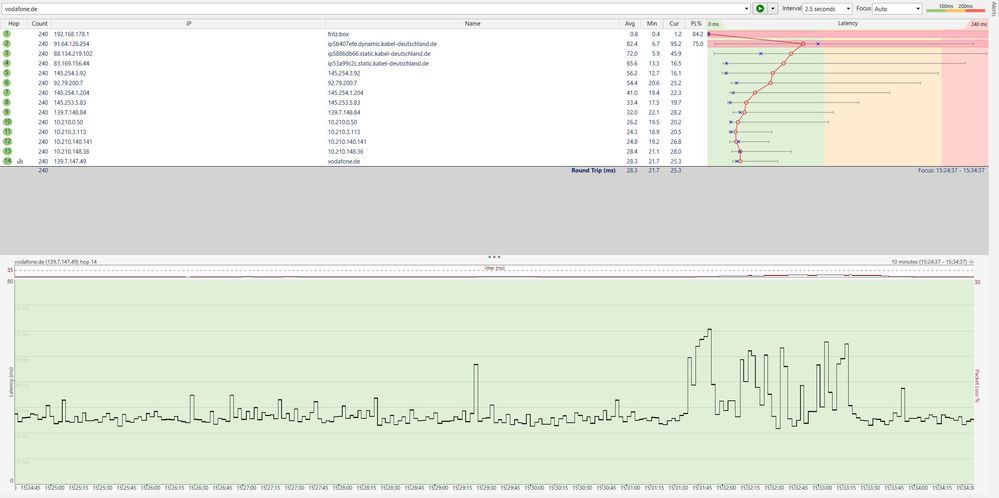Click the IP column header

point(188,22)
